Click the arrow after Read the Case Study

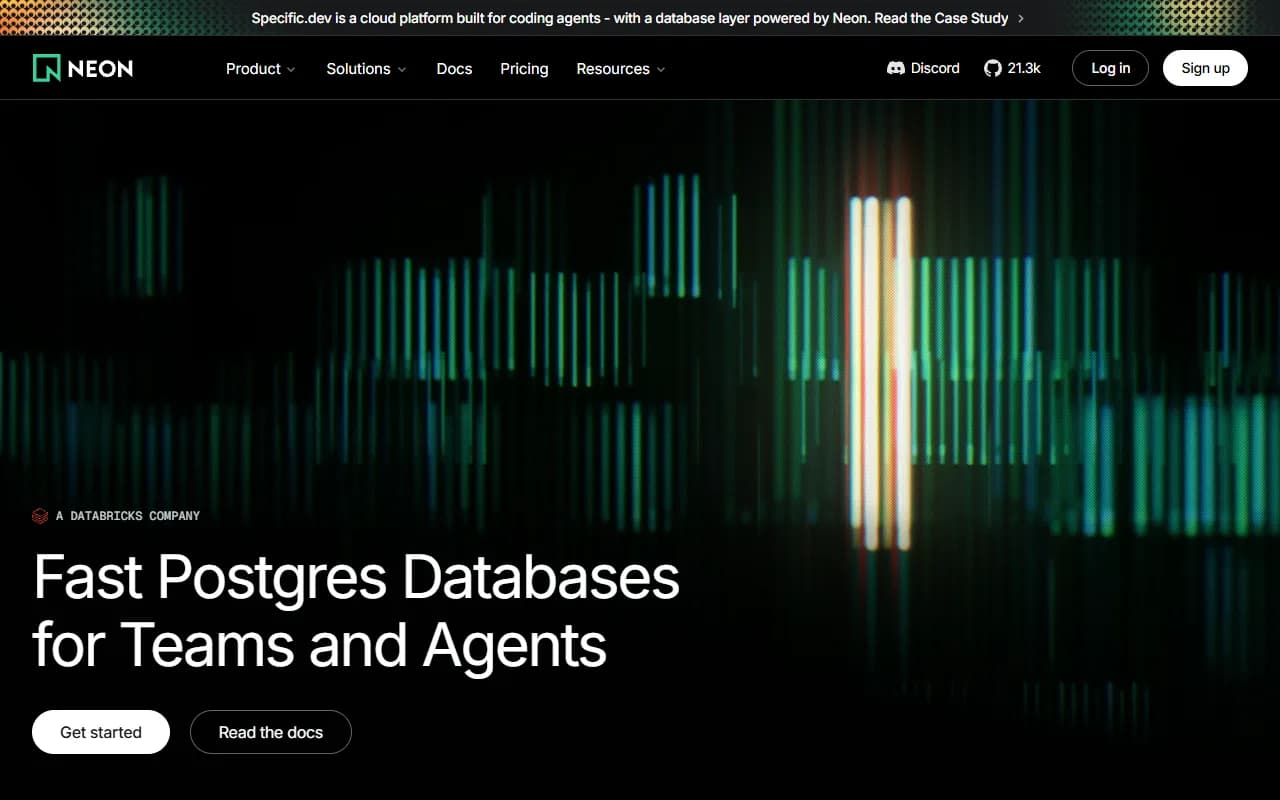(x=1020, y=18)
